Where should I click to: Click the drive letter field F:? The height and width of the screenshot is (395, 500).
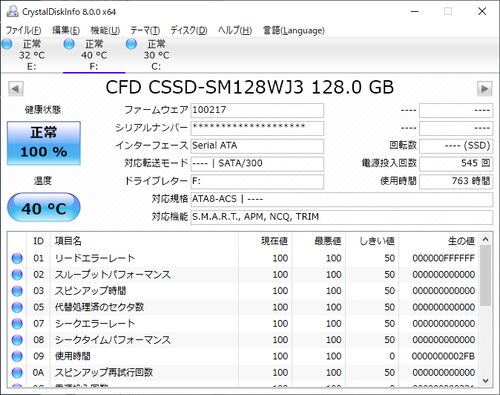coord(257,182)
